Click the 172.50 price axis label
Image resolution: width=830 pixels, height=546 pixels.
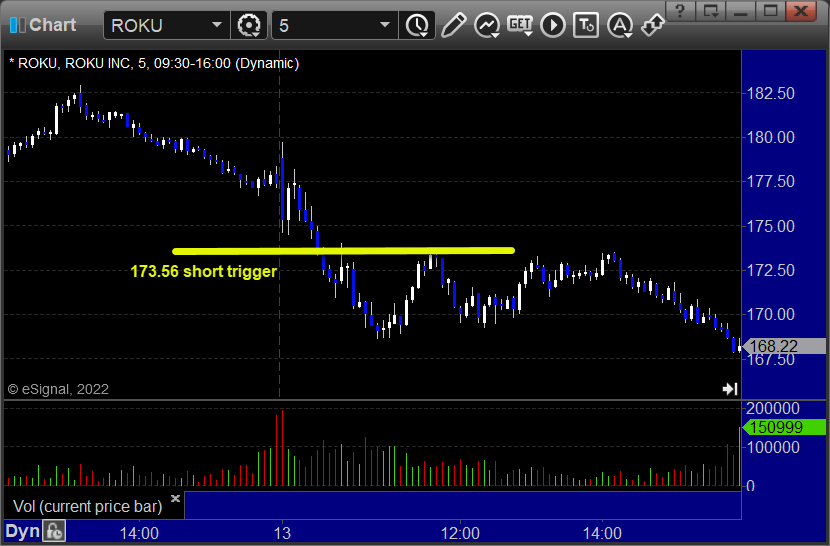point(771,270)
